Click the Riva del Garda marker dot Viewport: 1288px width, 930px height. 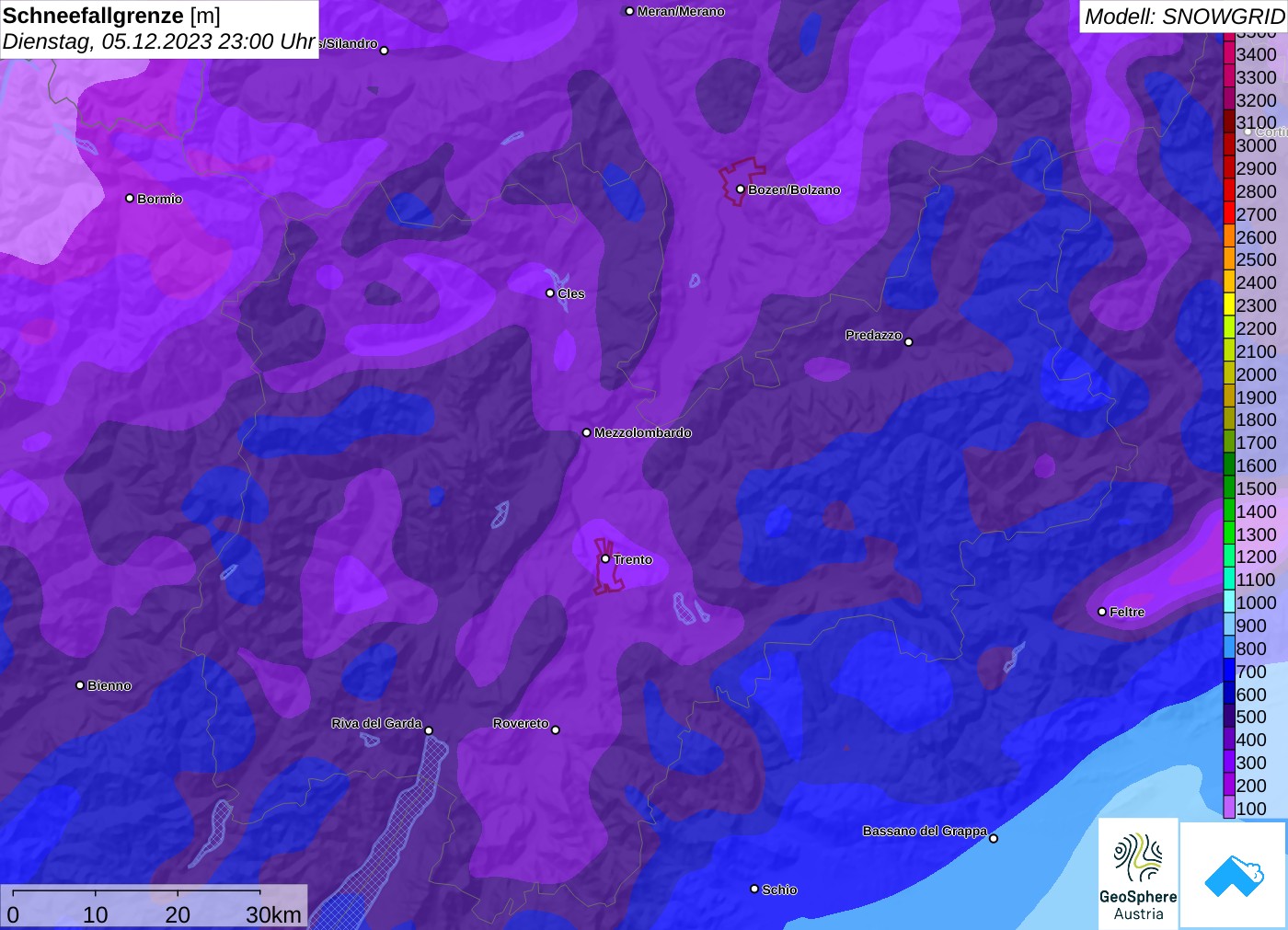click(429, 731)
